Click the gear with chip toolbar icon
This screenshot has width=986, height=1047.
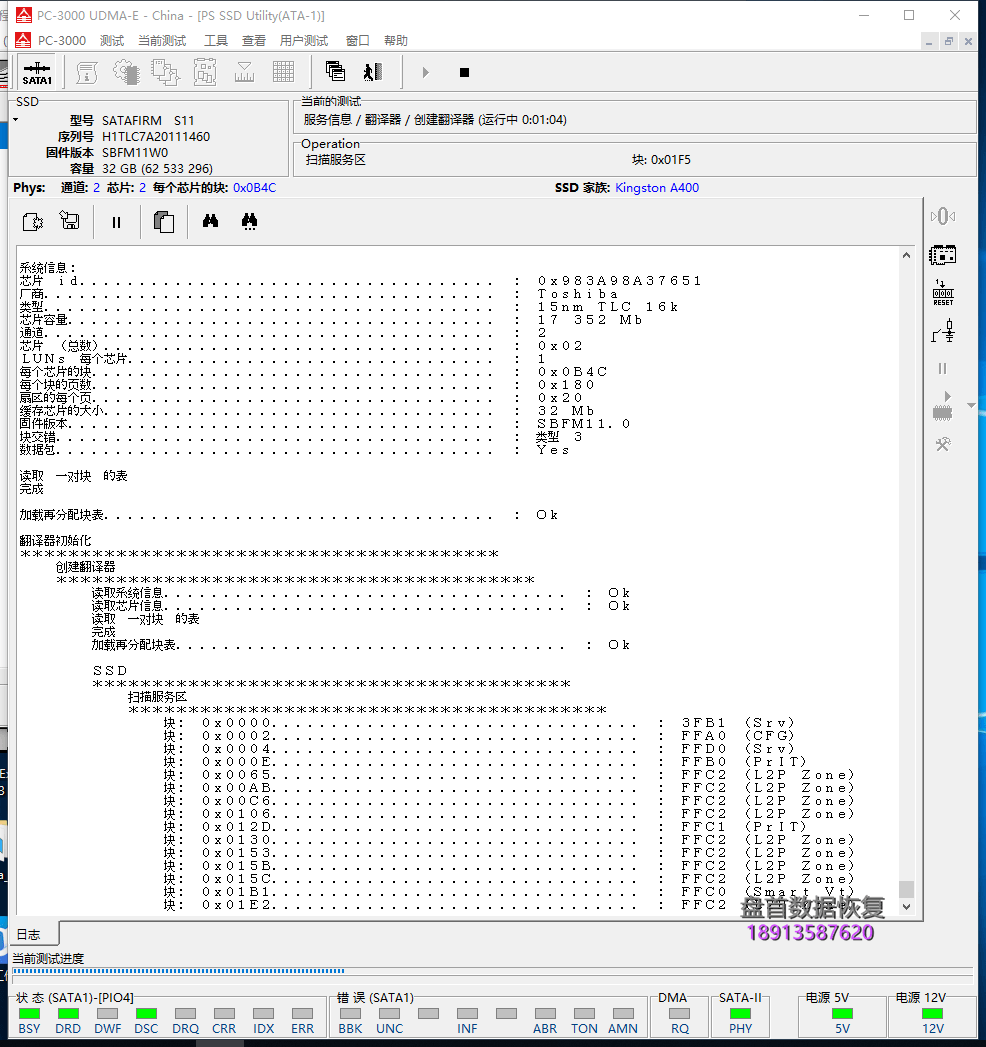[x=126, y=72]
